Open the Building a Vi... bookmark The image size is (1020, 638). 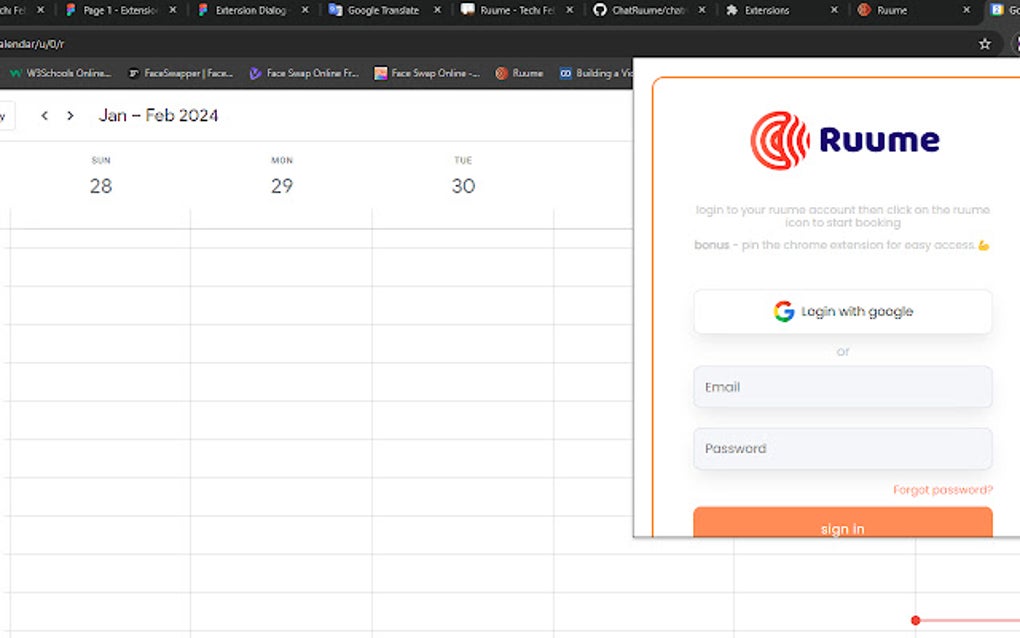click(x=595, y=73)
